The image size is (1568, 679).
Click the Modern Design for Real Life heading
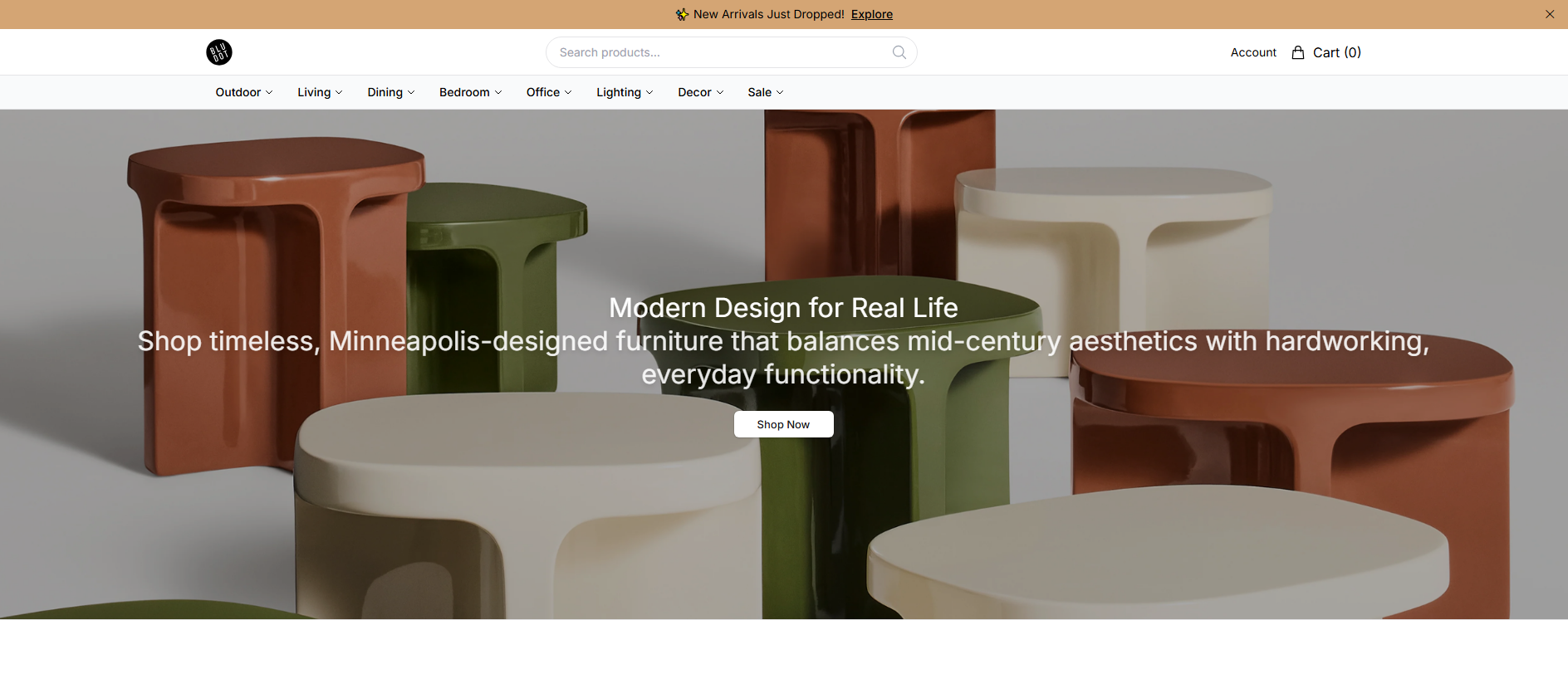tap(783, 308)
